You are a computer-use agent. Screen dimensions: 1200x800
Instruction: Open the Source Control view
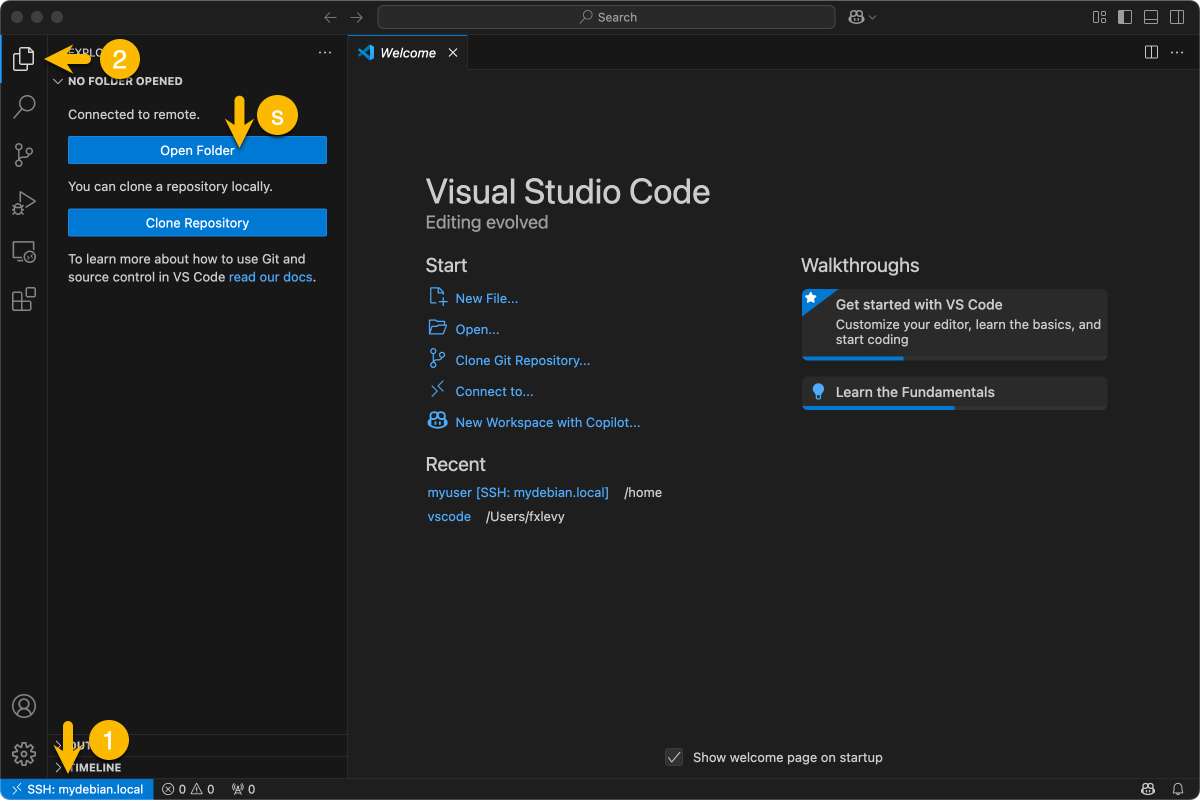24,154
